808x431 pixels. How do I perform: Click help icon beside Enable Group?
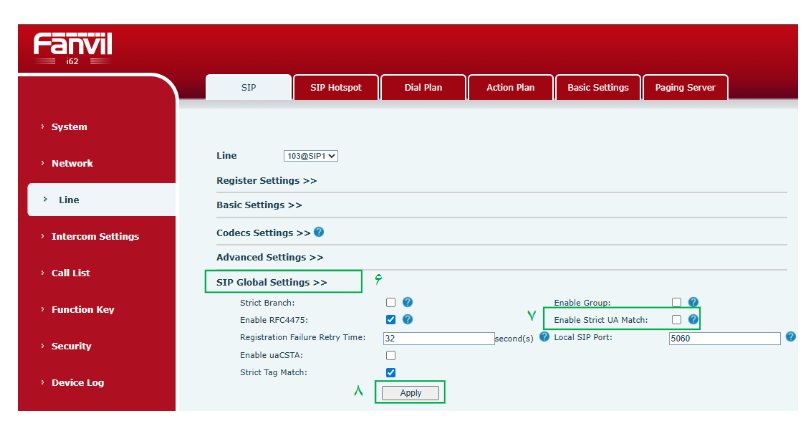coord(693,302)
